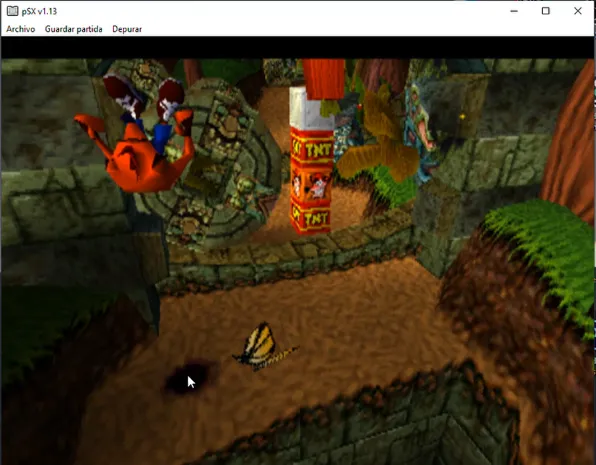Click the pSX app icon in title bar
The width and height of the screenshot is (596, 465).
click(x=12, y=11)
